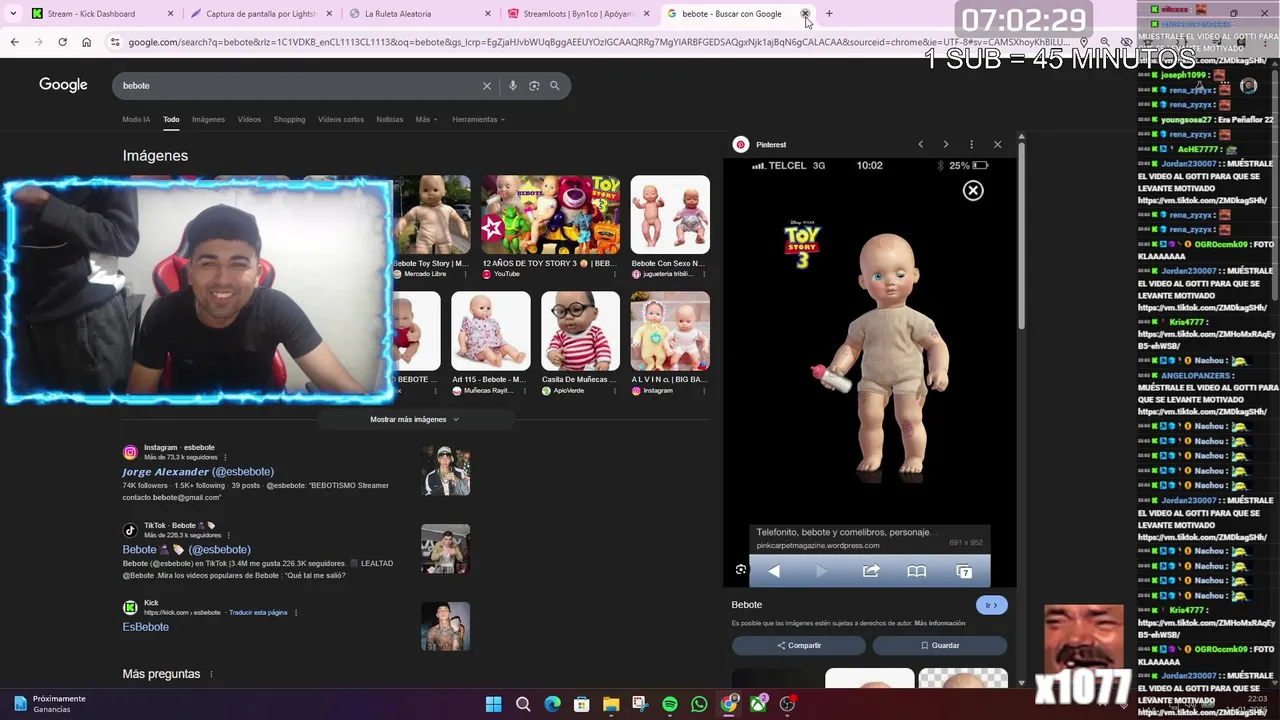Clear the Google search box text

487,86
